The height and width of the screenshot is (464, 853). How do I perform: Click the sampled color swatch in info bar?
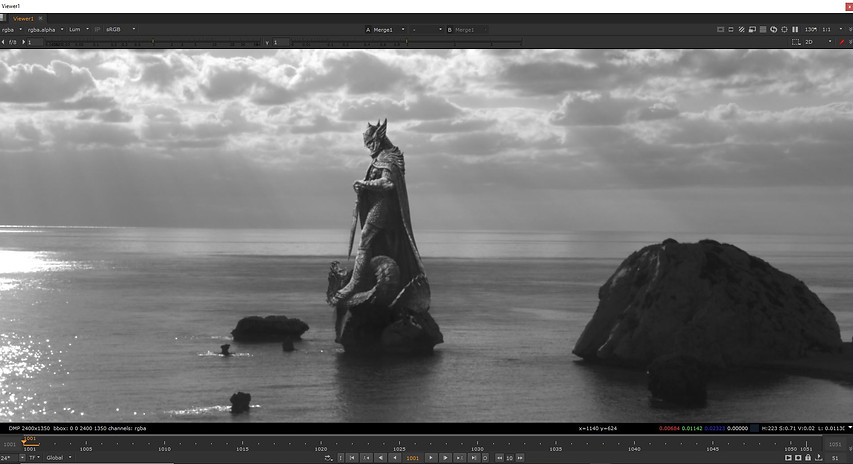pyautogui.click(x=755, y=428)
